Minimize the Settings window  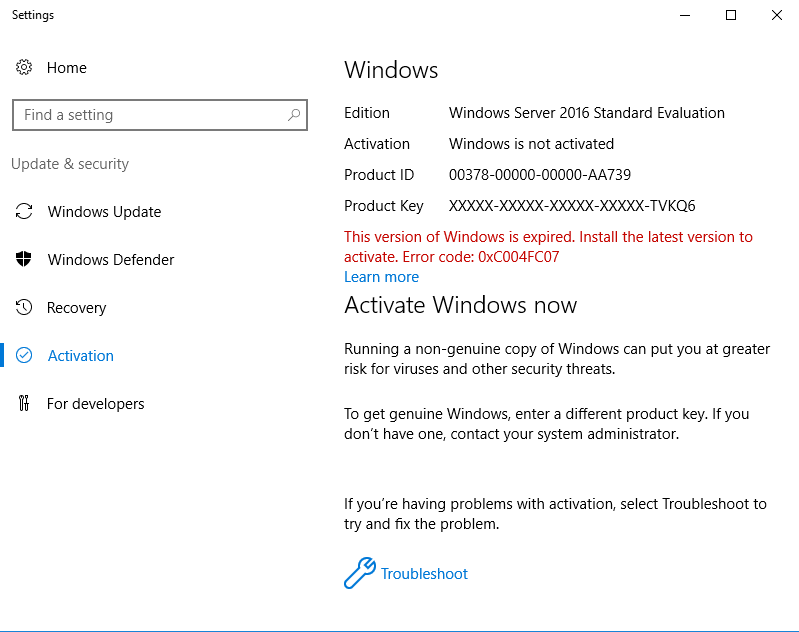click(685, 15)
